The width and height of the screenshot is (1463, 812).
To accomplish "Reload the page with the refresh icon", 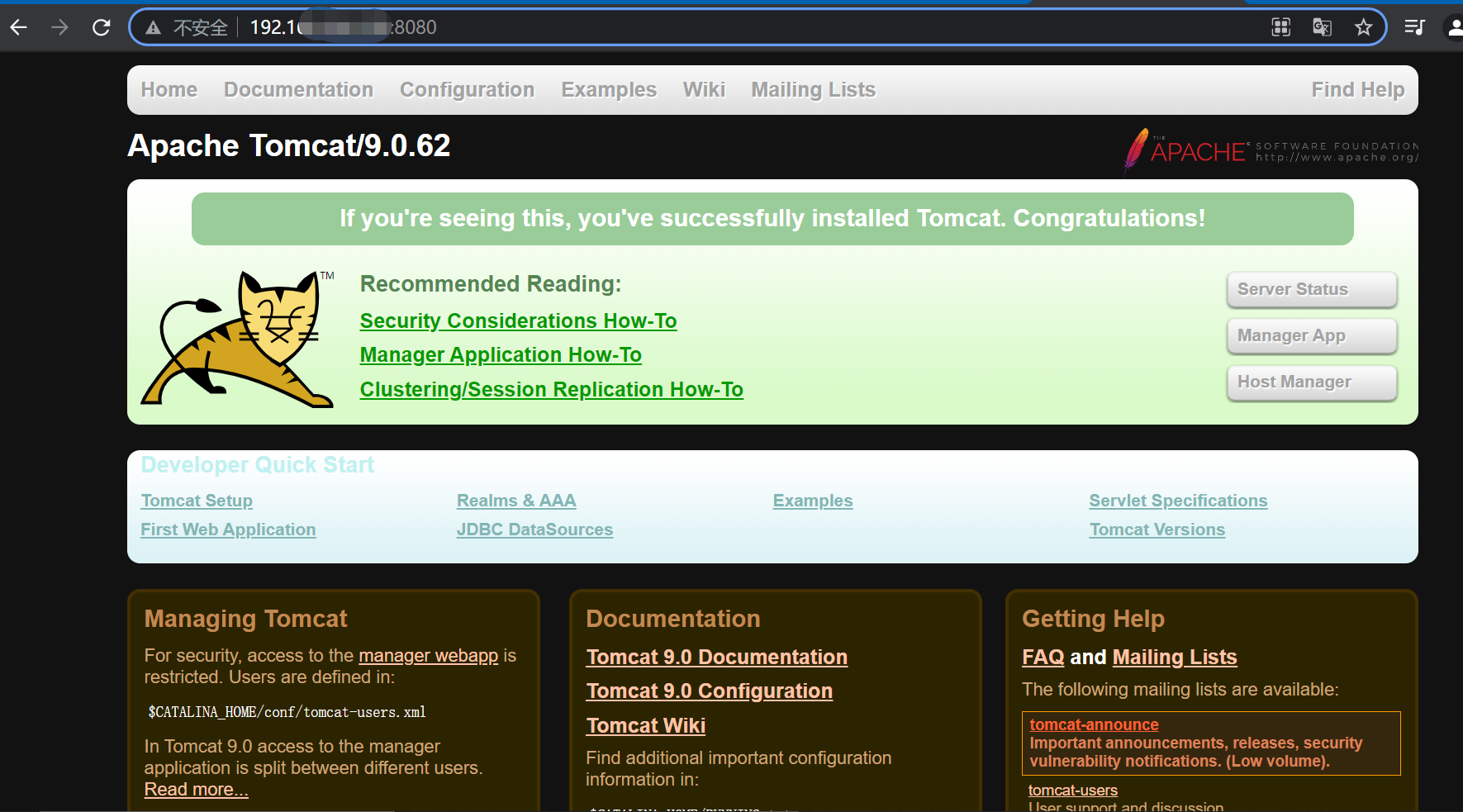I will (101, 27).
